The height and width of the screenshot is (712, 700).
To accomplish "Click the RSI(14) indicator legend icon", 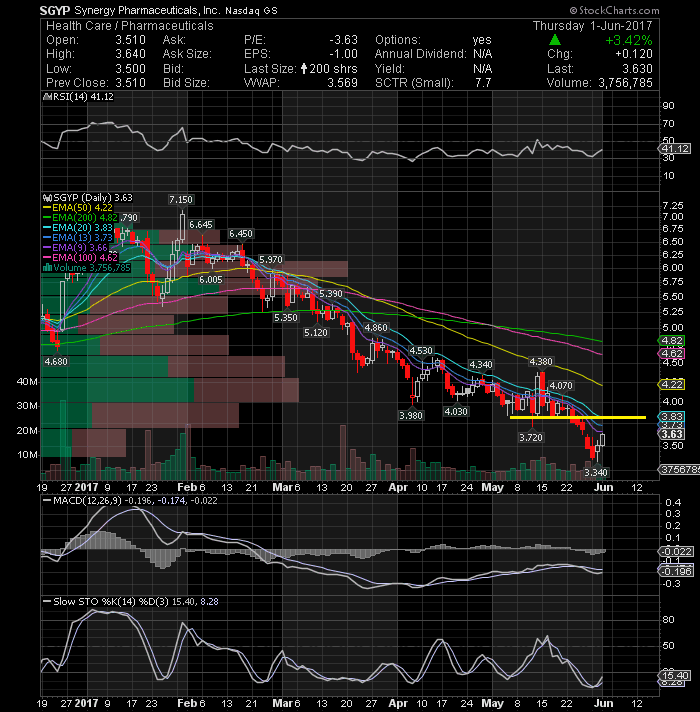I will pyautogui.click(x=45, y=97).
